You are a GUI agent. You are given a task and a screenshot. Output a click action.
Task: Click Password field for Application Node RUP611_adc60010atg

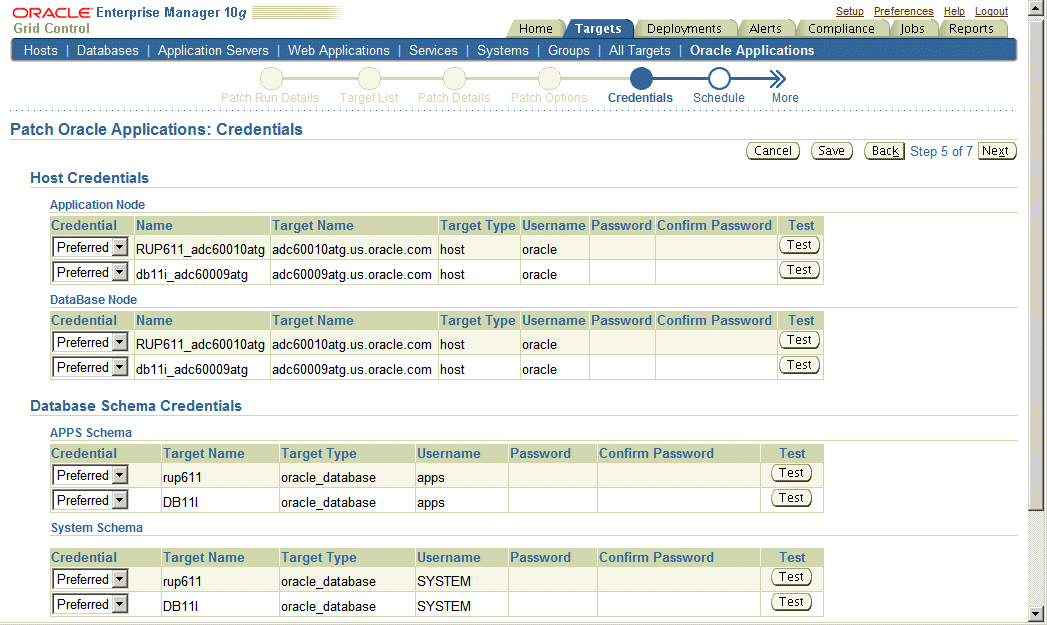click(x=622, y=247)
